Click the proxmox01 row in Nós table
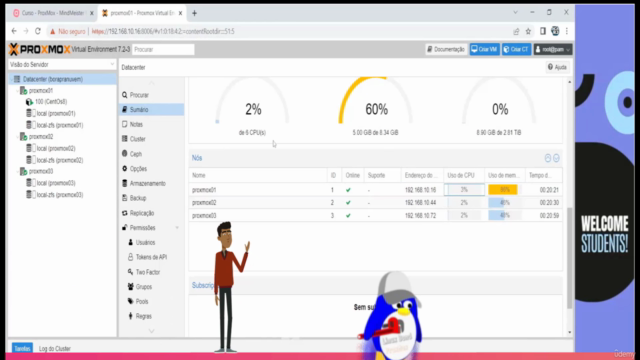Screen dimensions: 640x360 coord(376,190)
